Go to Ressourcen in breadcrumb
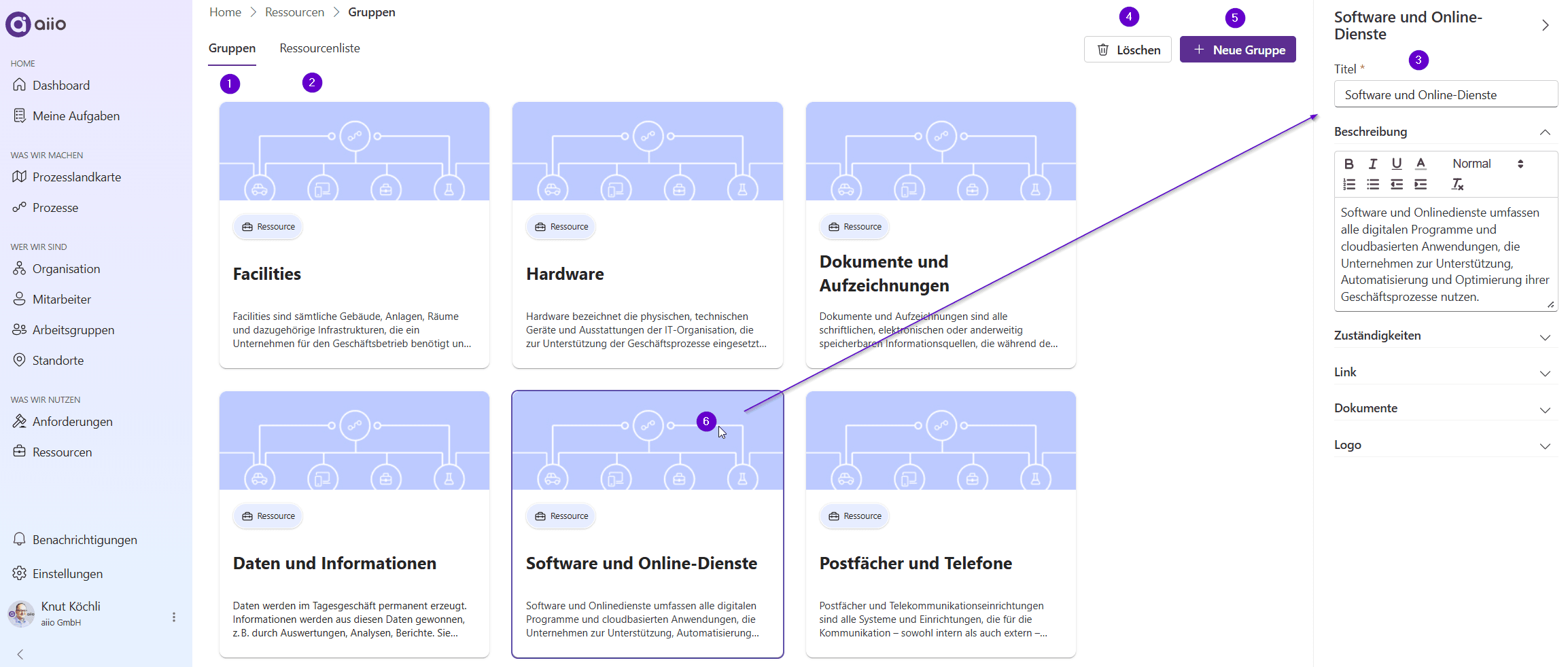The image size is (1568, 667). click(x=294, y=12)
